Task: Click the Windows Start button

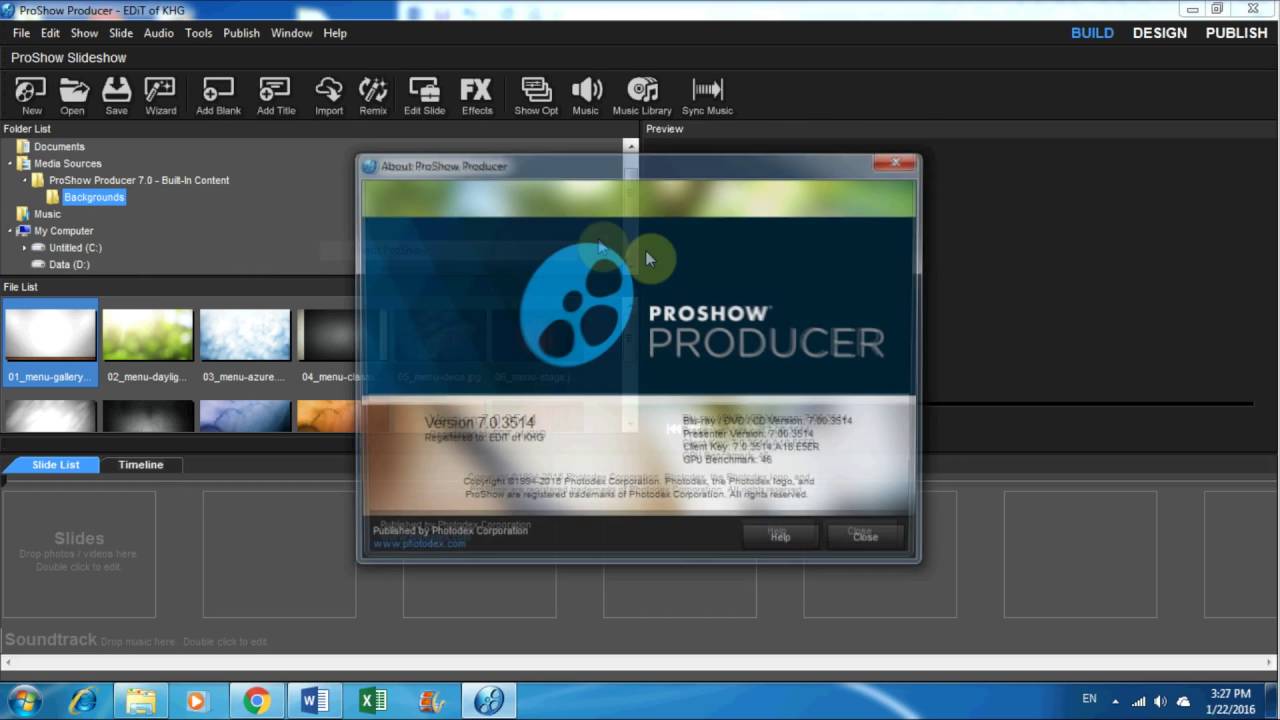Action: coord(24,701)
